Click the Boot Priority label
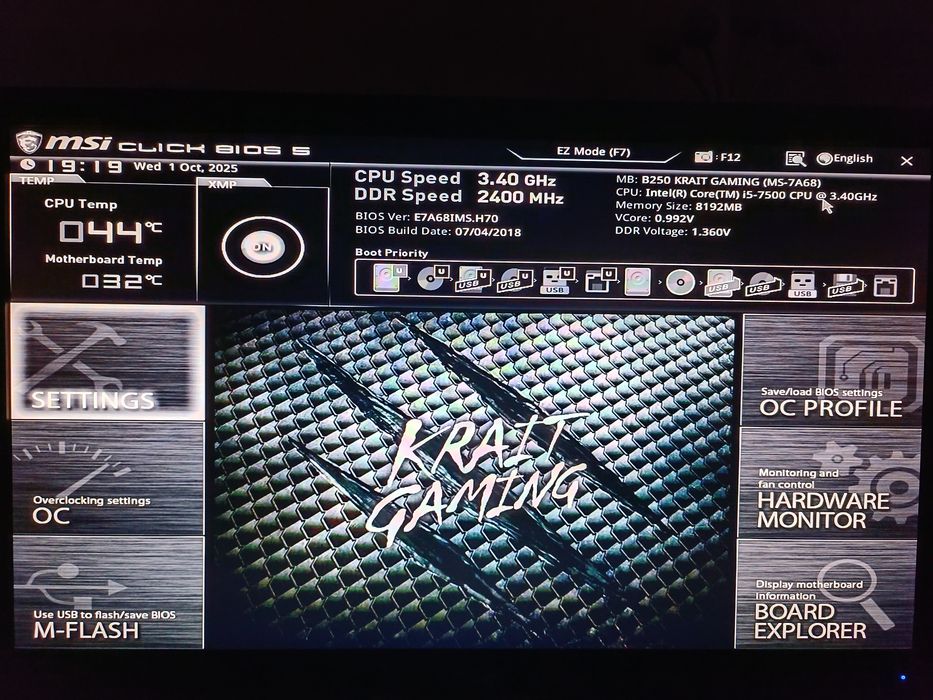933x700 pixels. [x=392, y=252]
